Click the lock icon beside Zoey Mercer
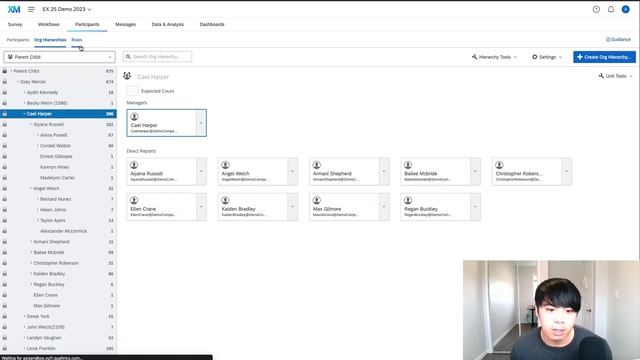The width and height of the screenshot is (640, 360). click(x=4, y=82)
